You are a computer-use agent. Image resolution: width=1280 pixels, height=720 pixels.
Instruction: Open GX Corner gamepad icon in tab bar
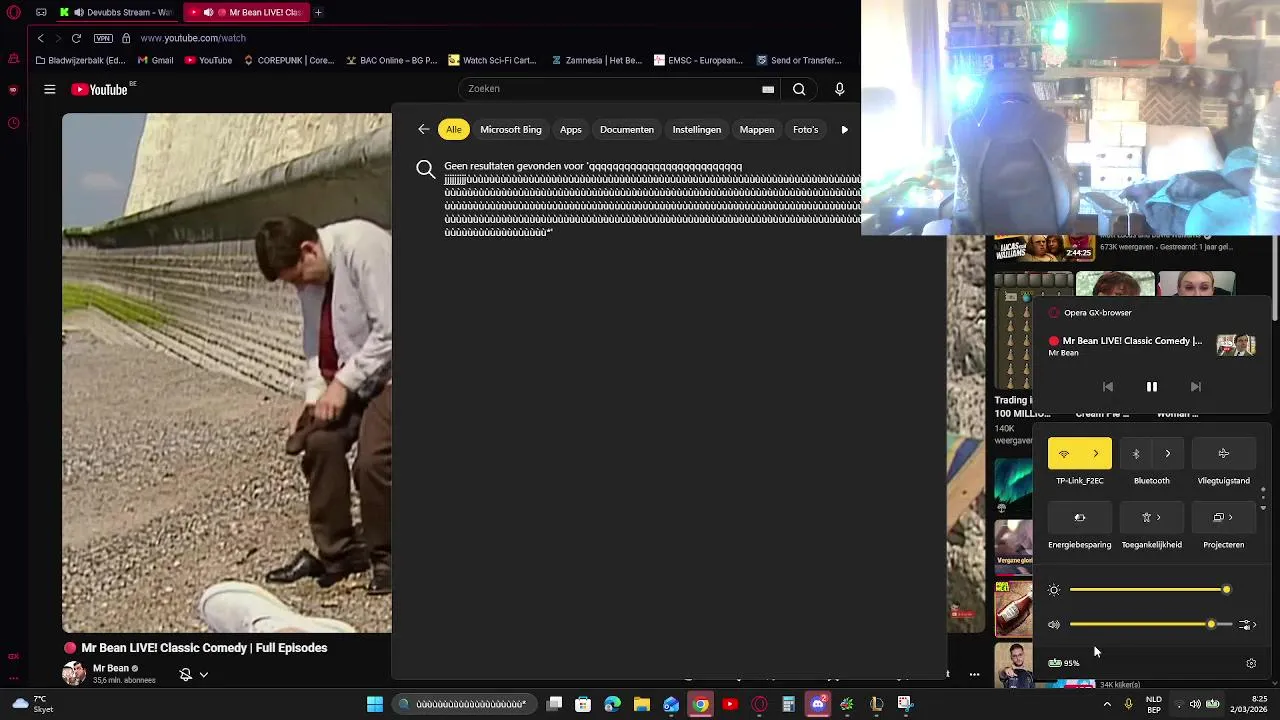tap(41, 12)
